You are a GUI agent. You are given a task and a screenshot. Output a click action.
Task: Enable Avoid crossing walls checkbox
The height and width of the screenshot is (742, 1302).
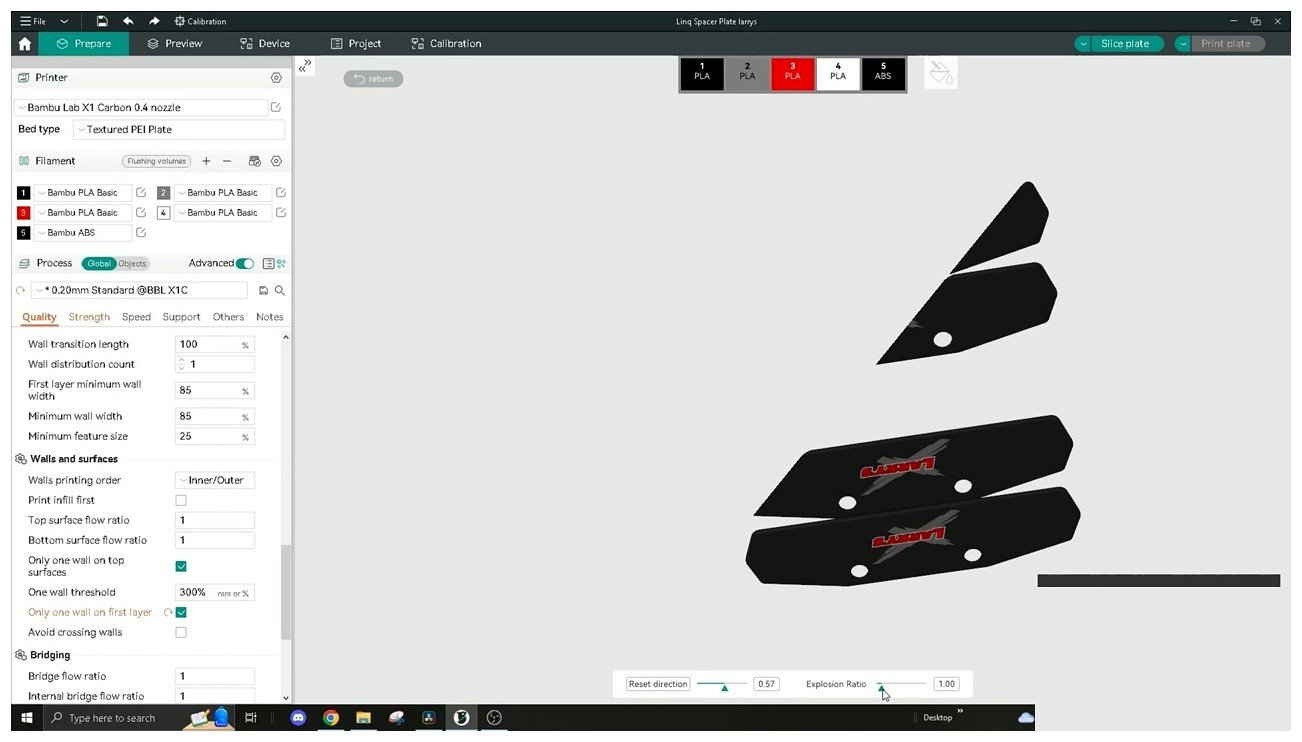(x=181, y=632)
